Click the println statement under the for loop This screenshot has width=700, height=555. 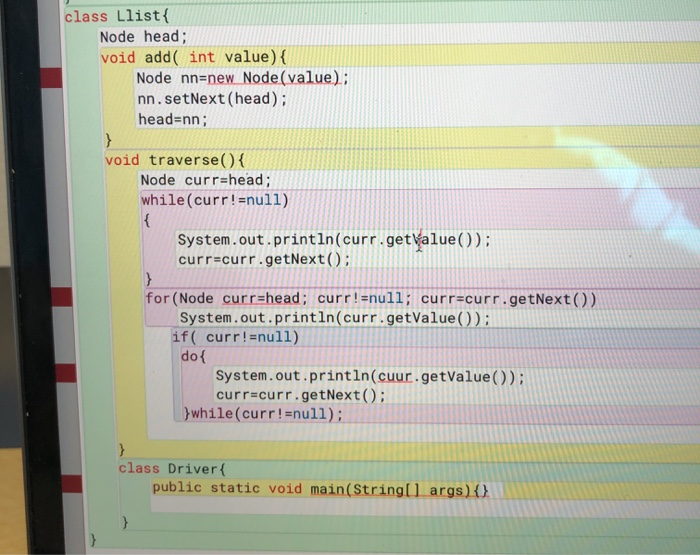point(335,318)
